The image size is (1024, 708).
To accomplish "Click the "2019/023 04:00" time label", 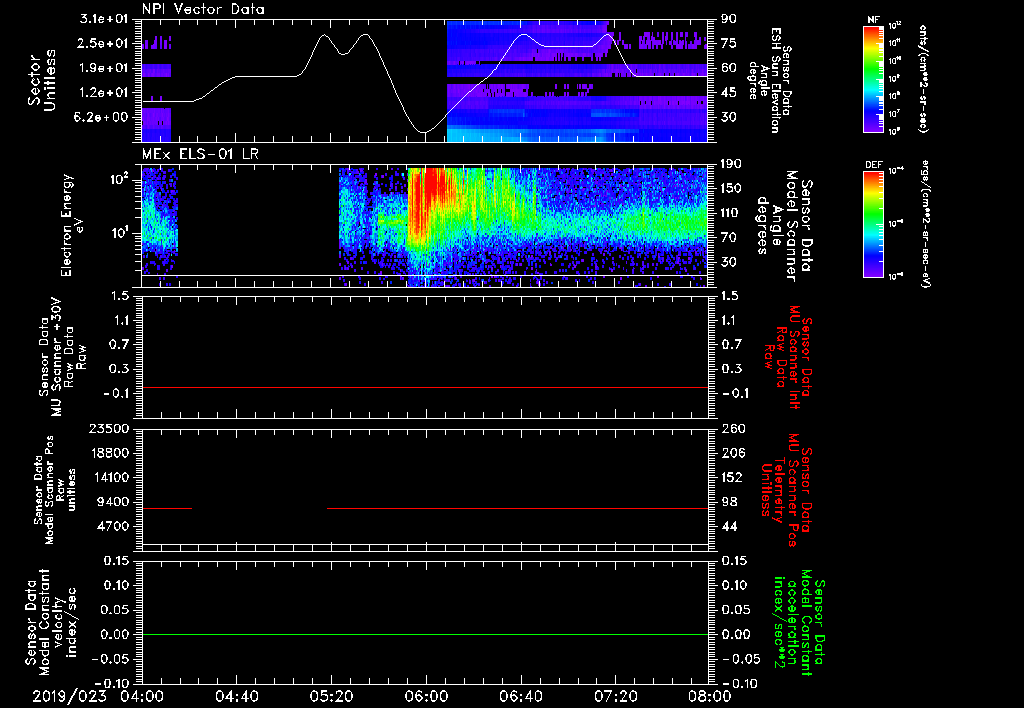I will [99, 696].
